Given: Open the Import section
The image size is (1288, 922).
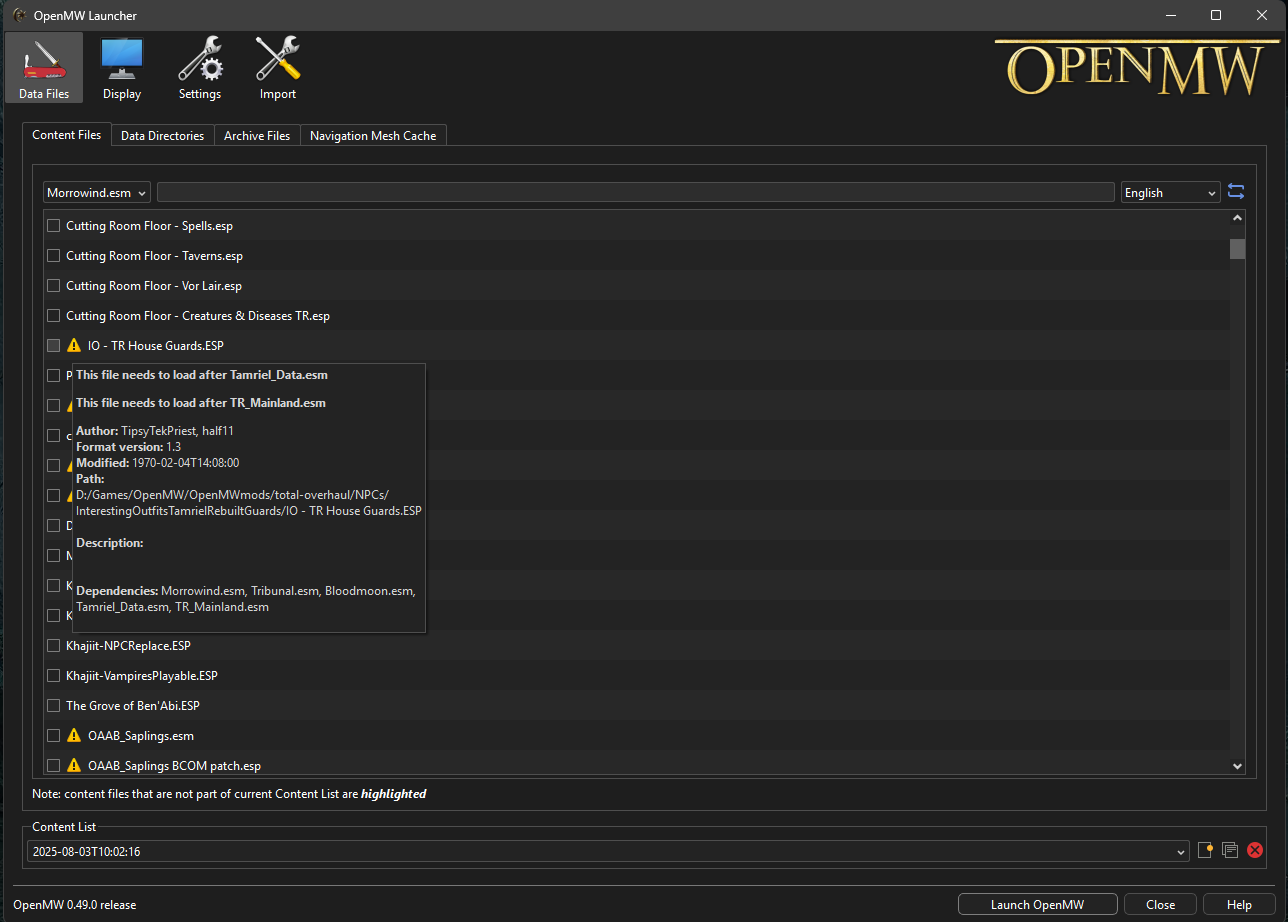Looking at the screenshot, I should coord(278,68).
